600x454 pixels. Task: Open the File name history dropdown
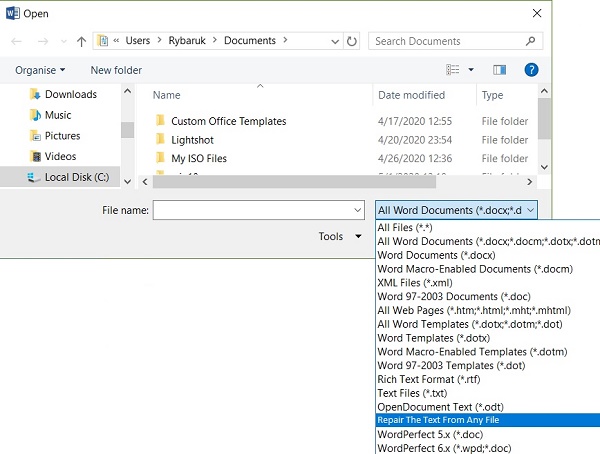click(x=357, y=210)
